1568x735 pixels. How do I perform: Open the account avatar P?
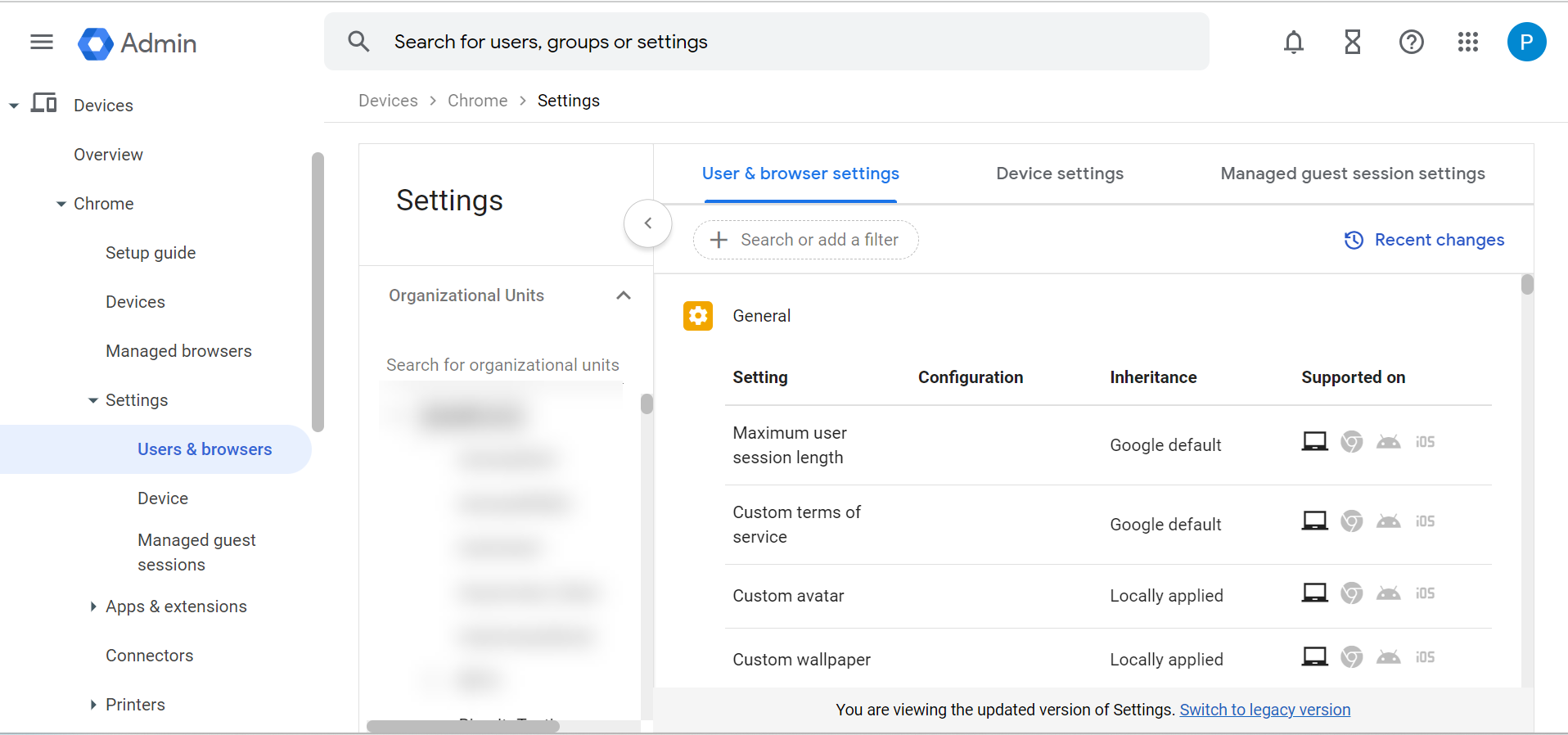pyautogui.click(x=1527, y=42)
